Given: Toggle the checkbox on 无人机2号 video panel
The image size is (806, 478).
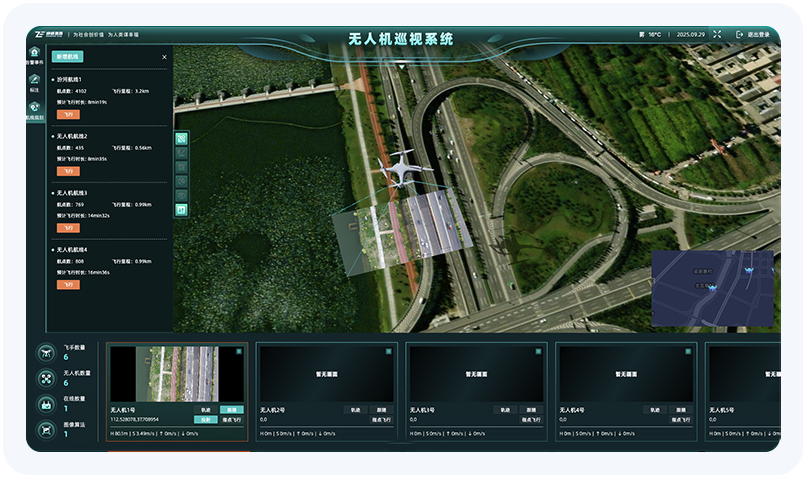Looking at the screenshot, I should pyautogui.click(x=387, y=351).
